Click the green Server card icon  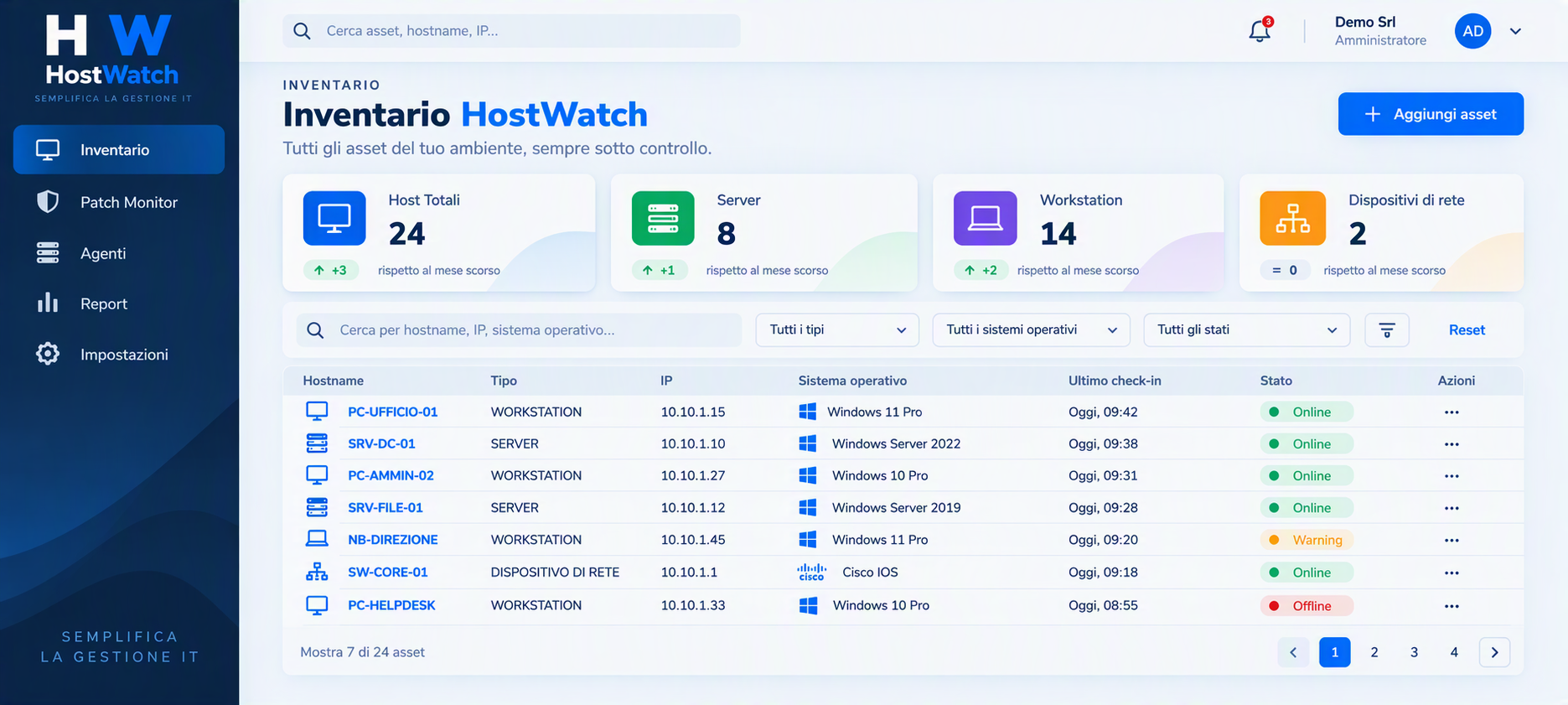[x=663, y=218]
